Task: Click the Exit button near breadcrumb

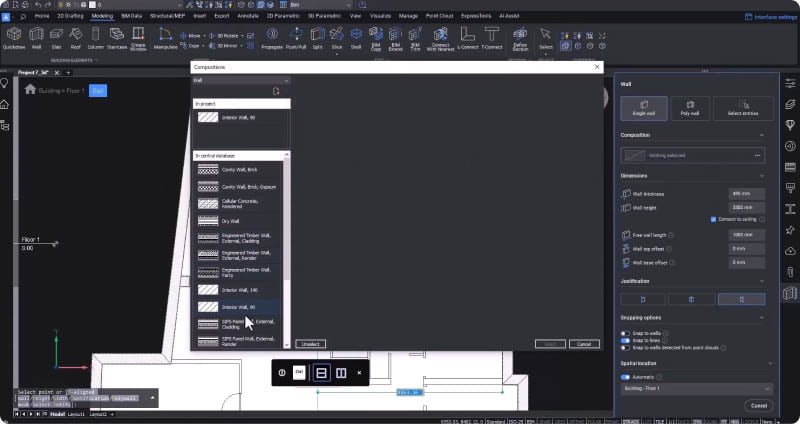Action: pos(98,91)
